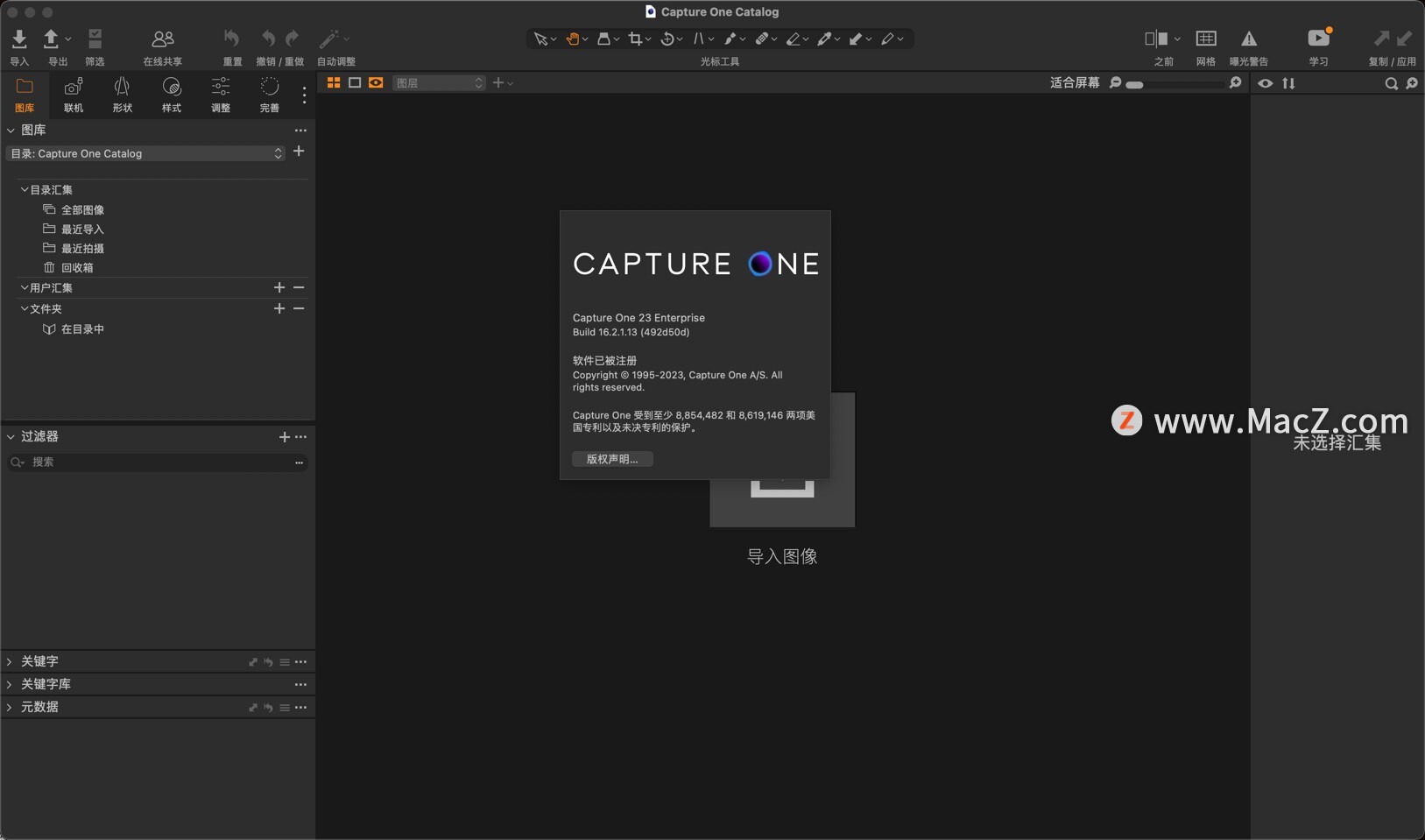Select the Keystone cursor tool
1425x840 pixels.
(x=699, y=39)
